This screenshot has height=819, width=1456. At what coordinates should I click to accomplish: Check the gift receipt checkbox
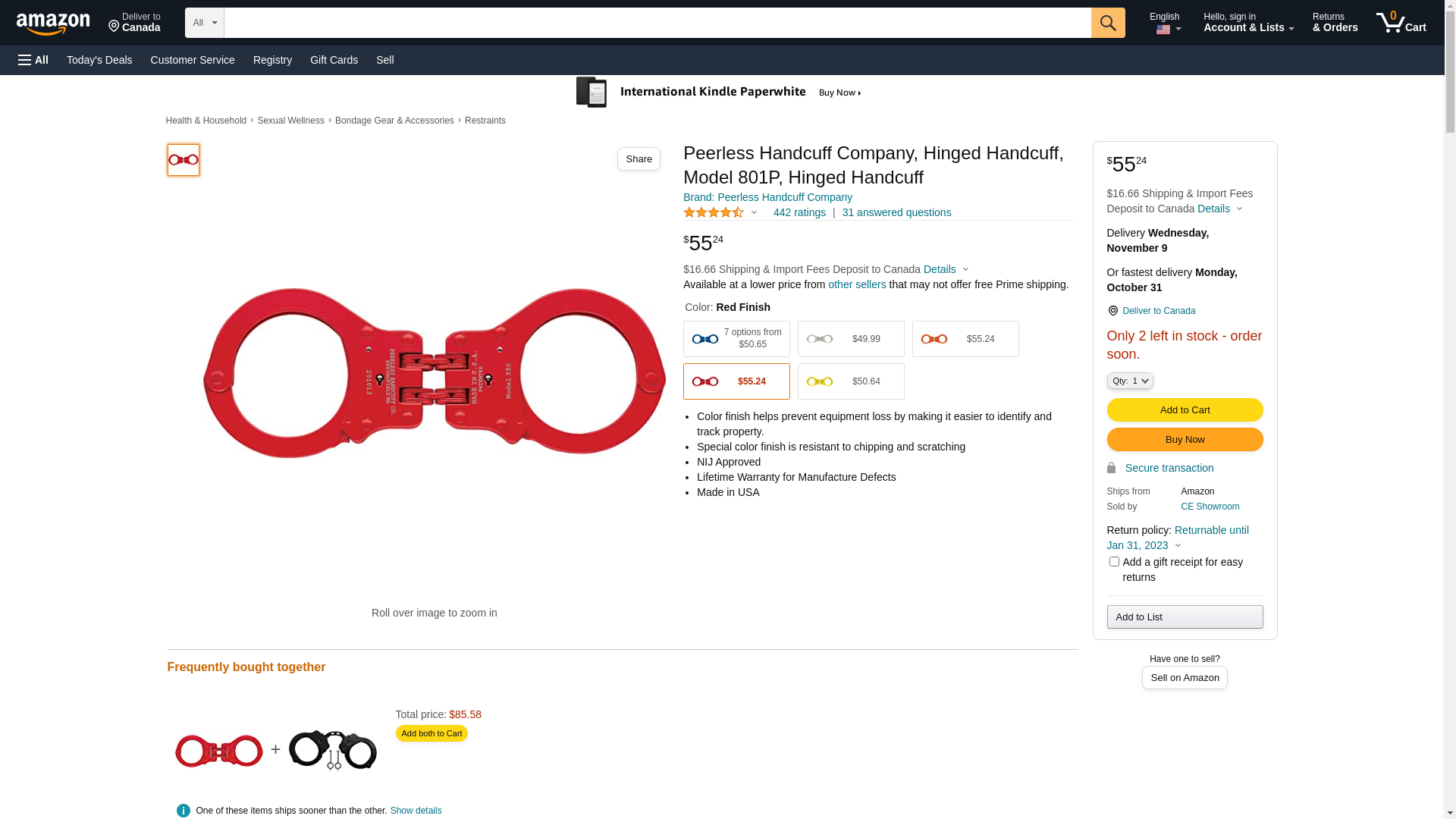point(1114,562)
